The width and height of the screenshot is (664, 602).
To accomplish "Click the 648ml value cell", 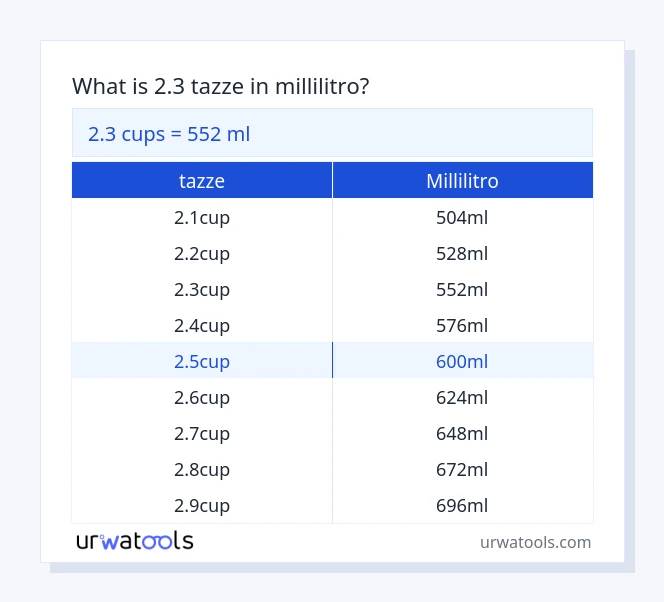I will coord(462,433).
